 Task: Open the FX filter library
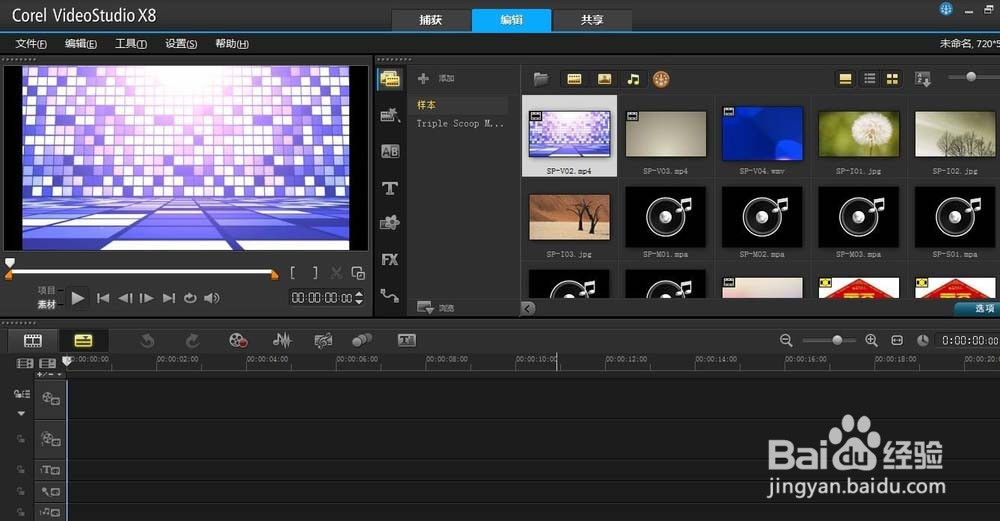click(x=390, y=260)
